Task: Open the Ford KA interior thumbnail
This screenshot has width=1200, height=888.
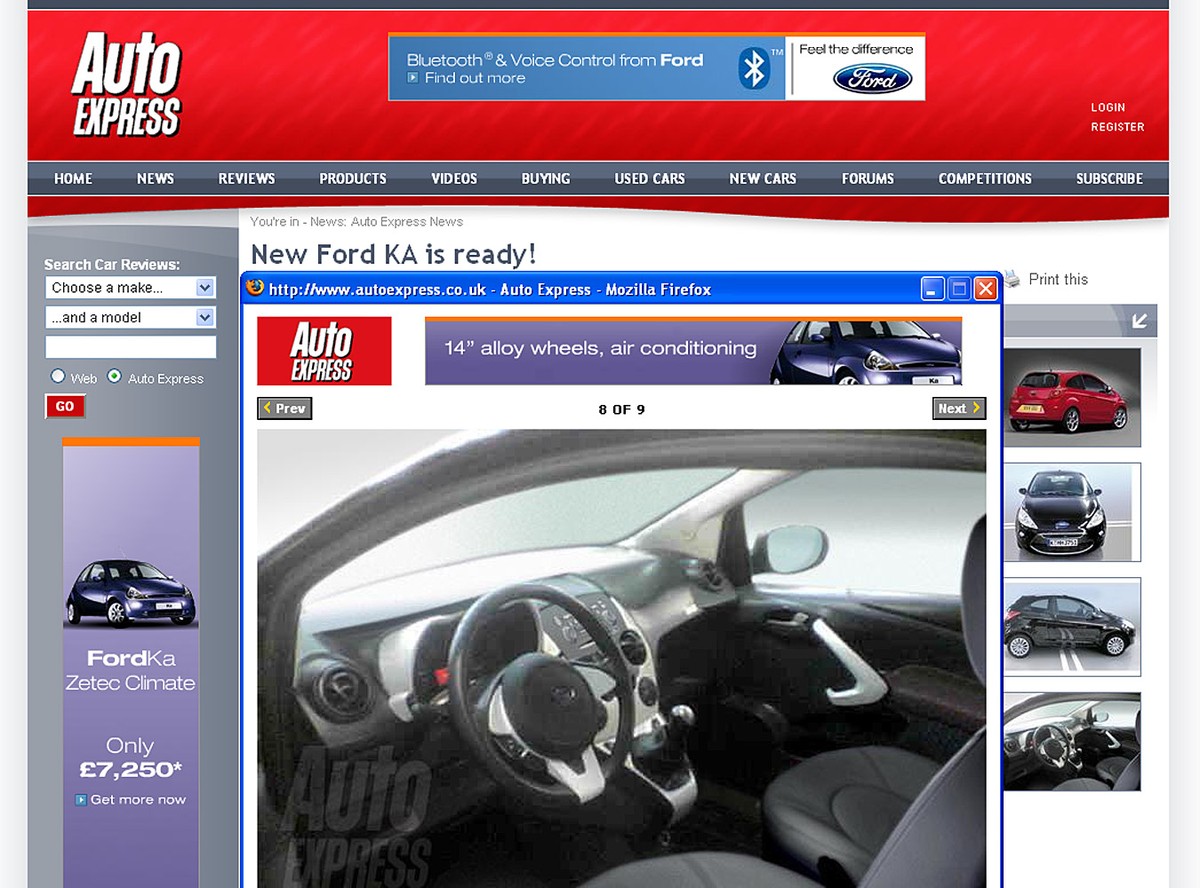Action: pos(1072,742)
